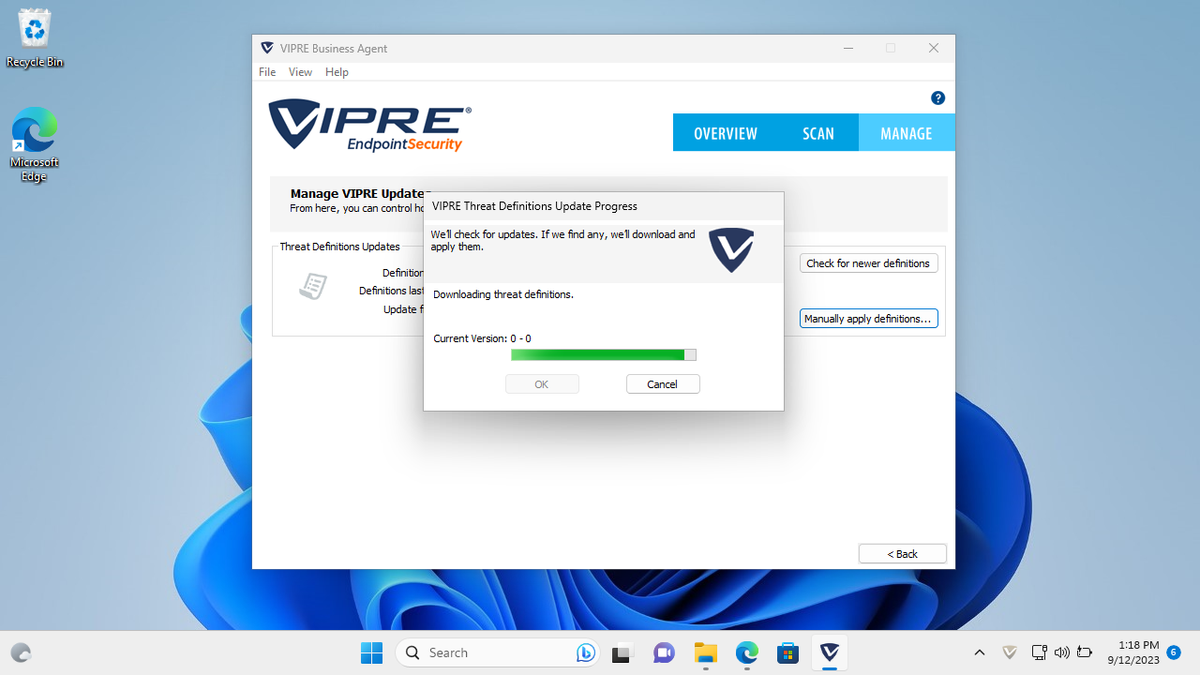This screenshot has height=675, width=1200.
Task: Click the update download progress bar
Action: point(603,354)
